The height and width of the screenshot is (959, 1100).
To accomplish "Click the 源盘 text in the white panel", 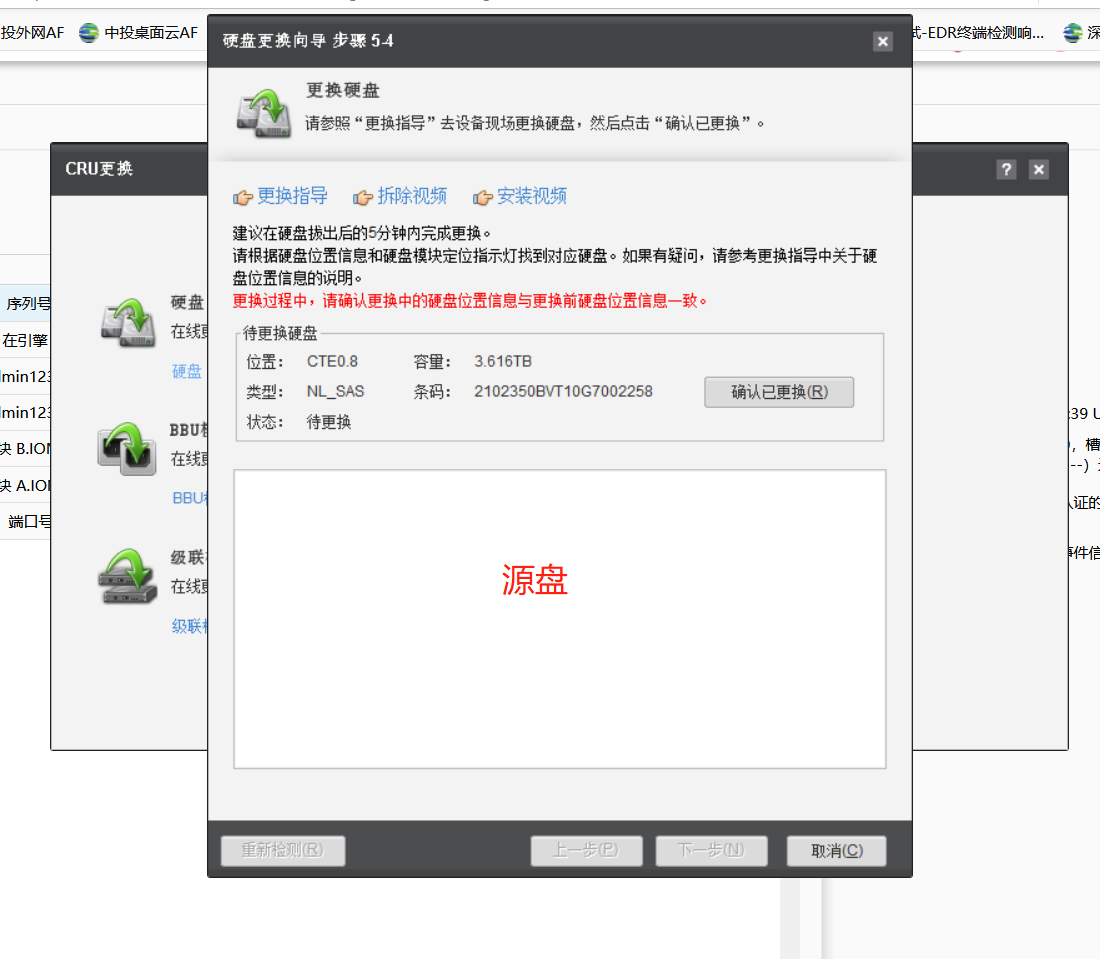I will (535, 581).
